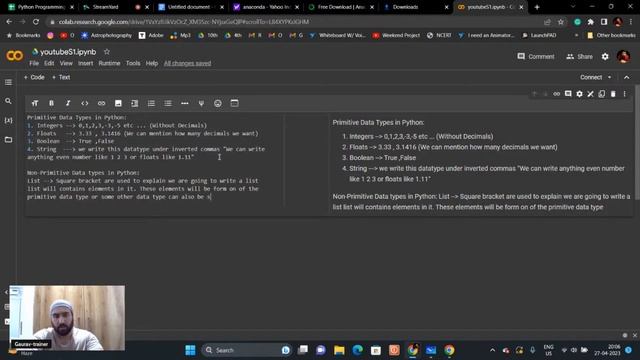The image size is (640, 360).
Task: Apply italic formatting in cell toolbar
Action: (x=68, y=103)
